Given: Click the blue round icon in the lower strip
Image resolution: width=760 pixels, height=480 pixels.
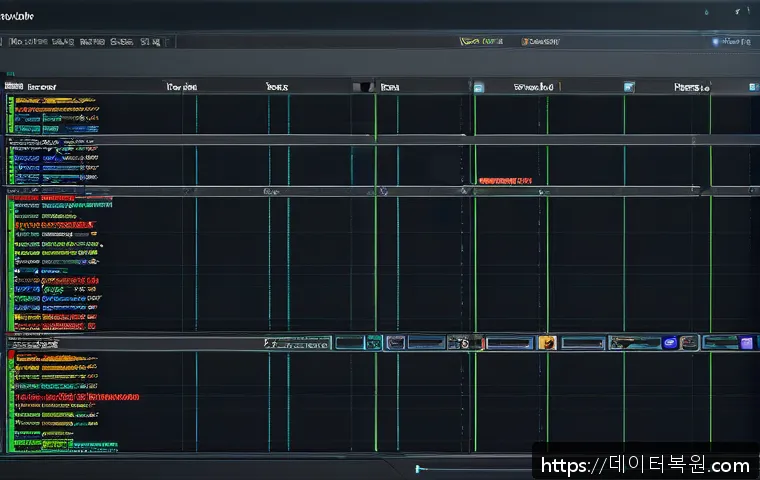Looking at the screenshot, I should pyautogui.click(x=670, y=343).
